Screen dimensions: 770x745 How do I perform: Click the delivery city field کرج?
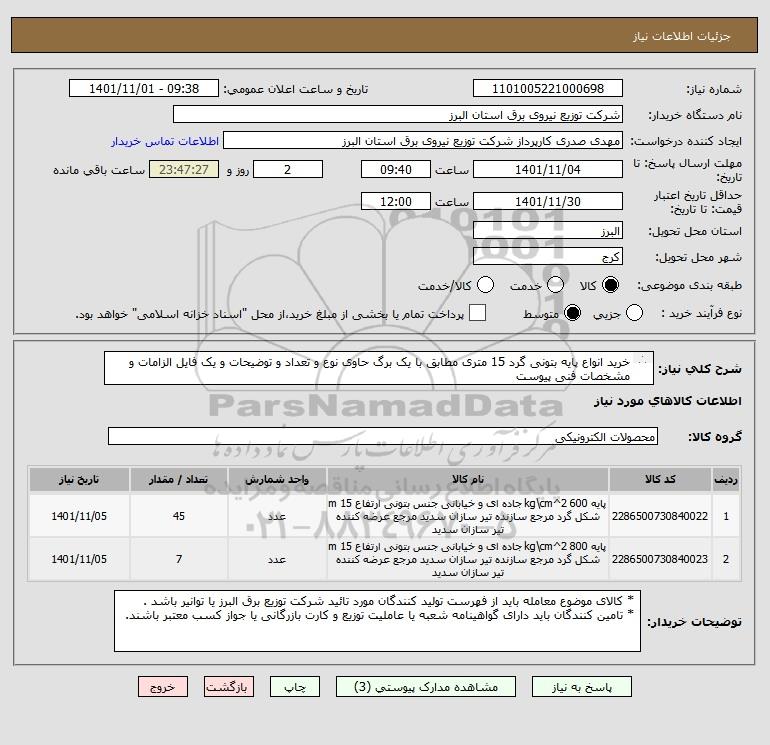click(x=548, y=256)
